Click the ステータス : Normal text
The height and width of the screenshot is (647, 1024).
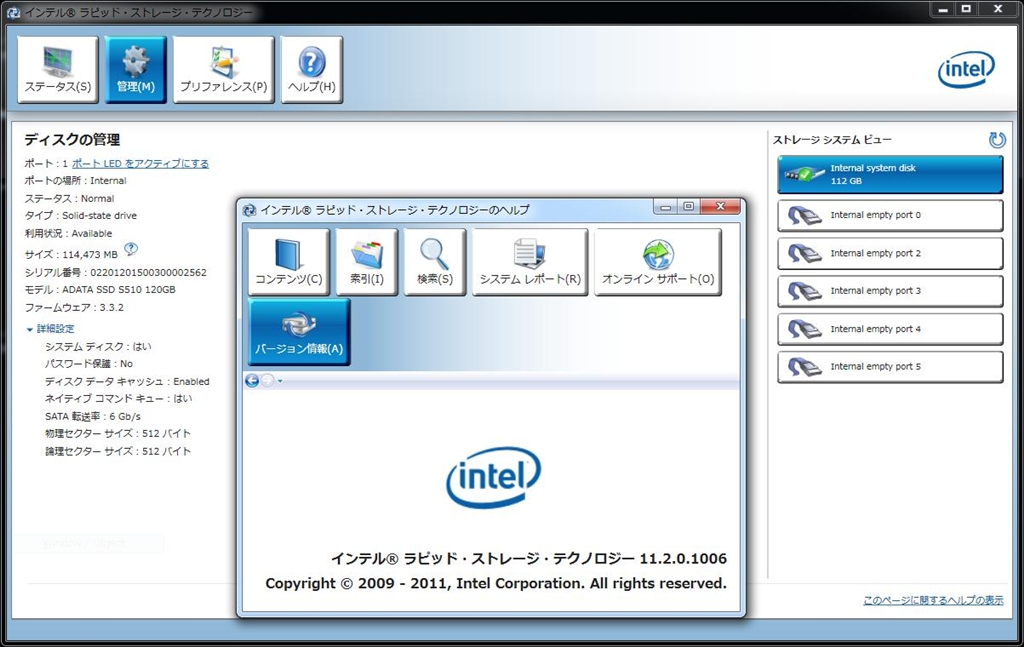(69, 198)
